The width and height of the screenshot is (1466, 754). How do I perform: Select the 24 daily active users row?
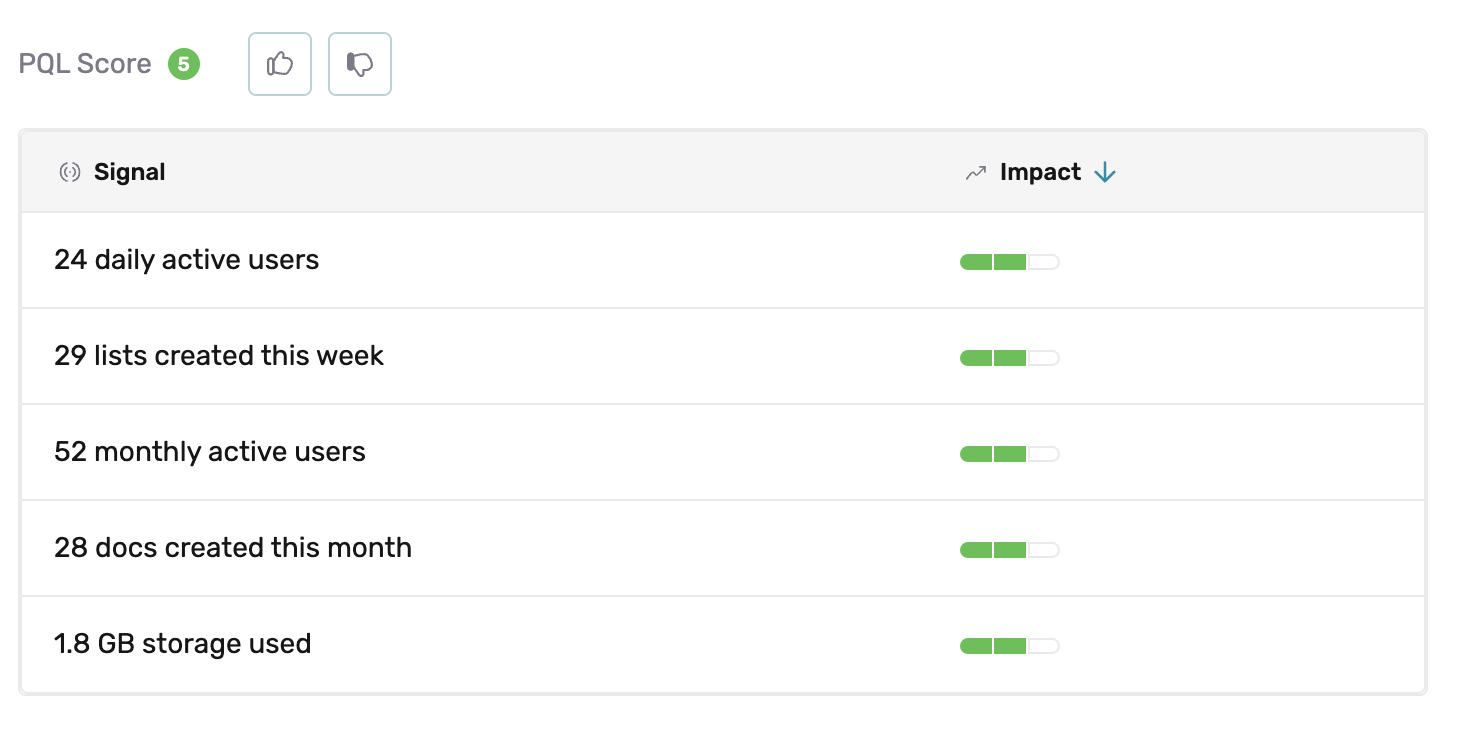(187, 260)
